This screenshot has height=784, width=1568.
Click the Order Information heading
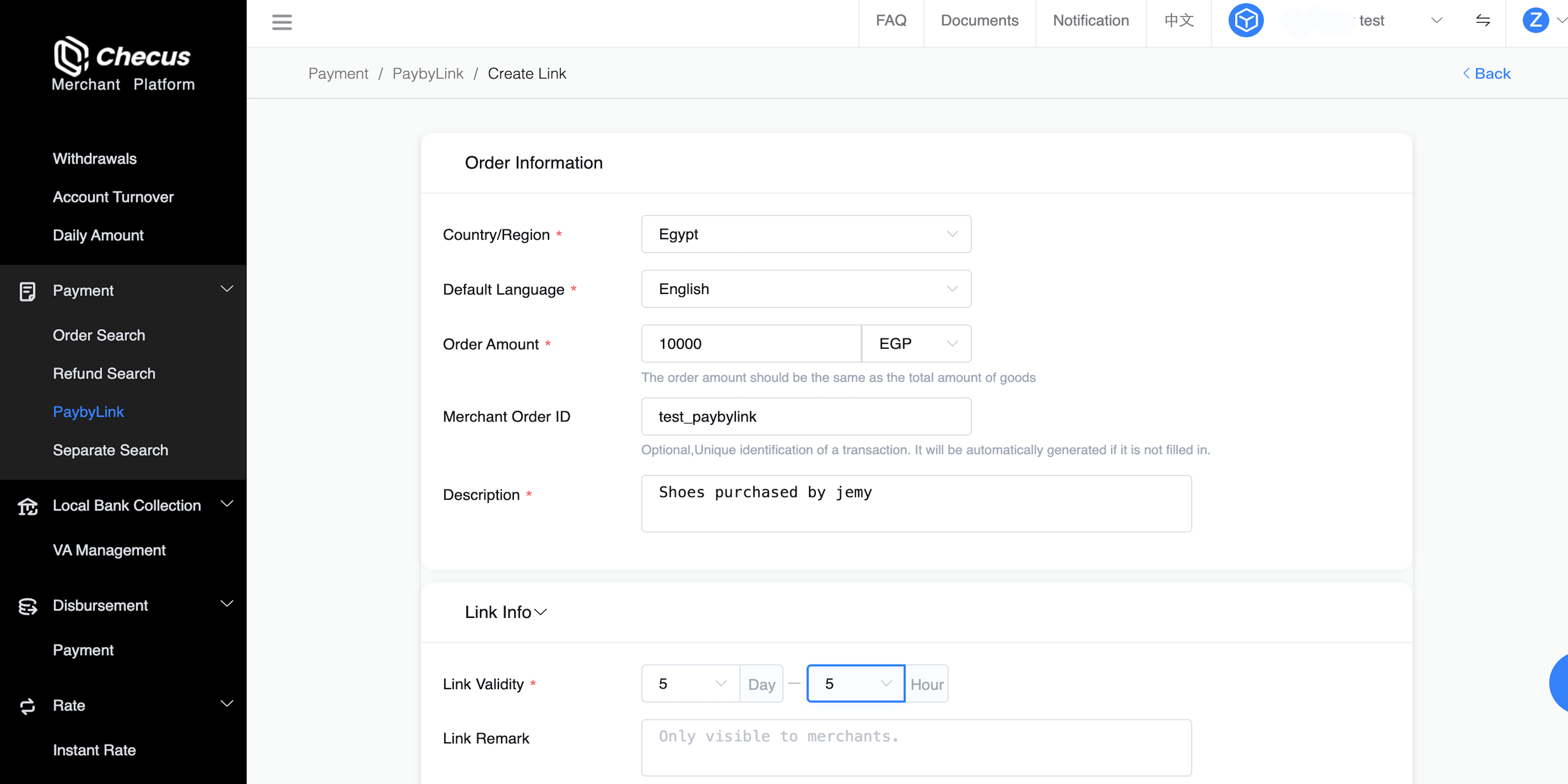(534, 163)
